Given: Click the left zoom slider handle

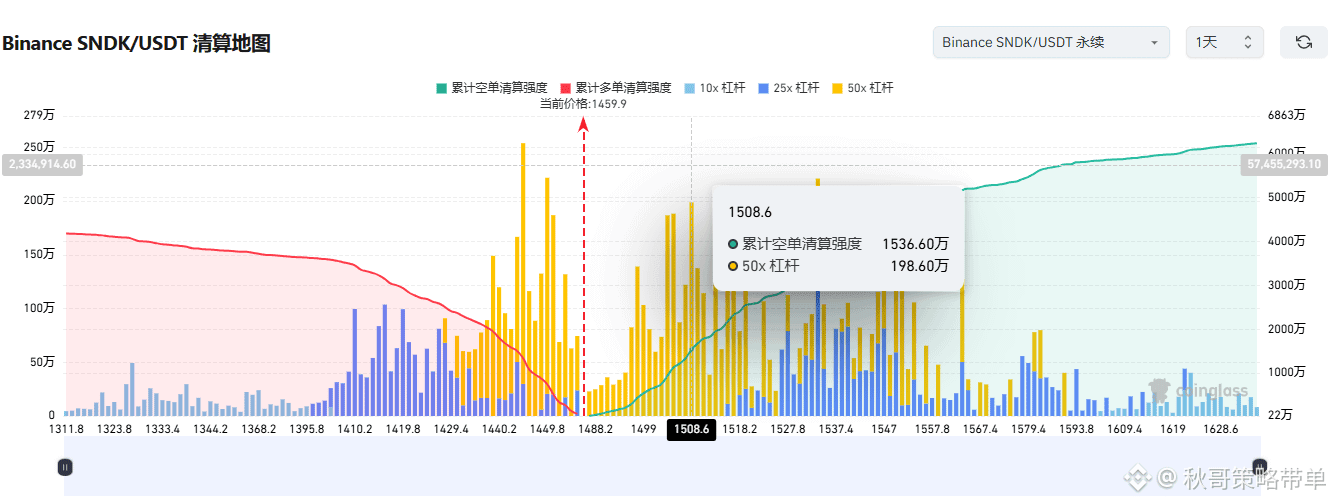Looking at the screenshot, I should (65, 466).
